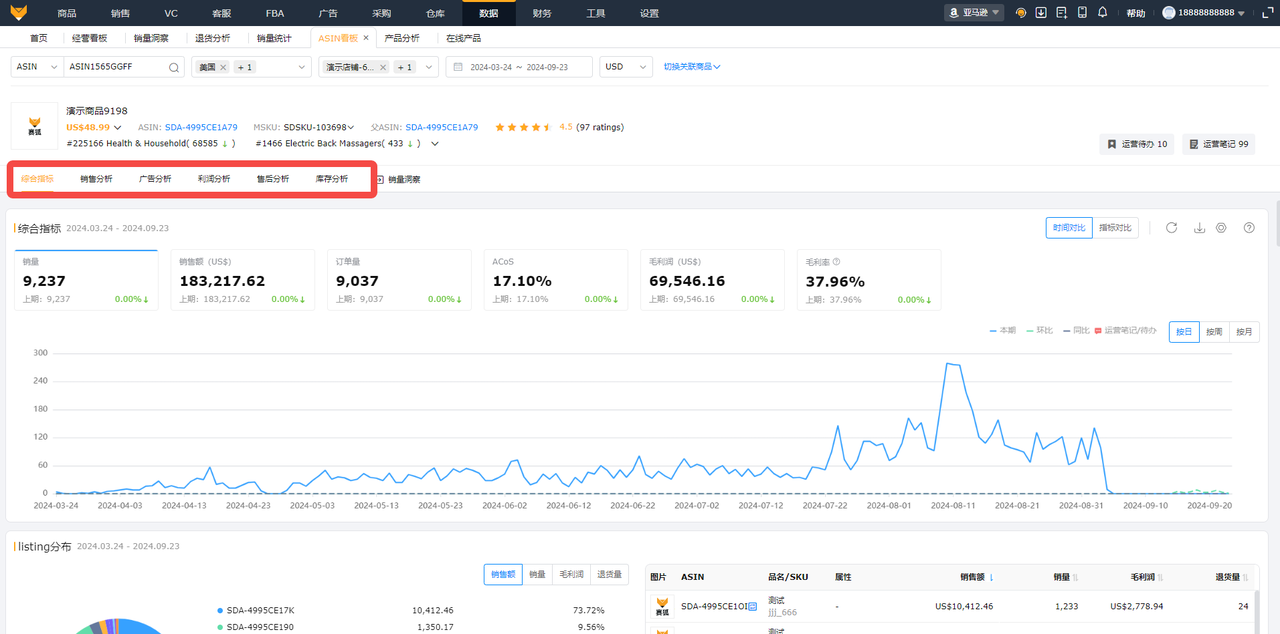The image size is (1280, 634).
Task: Click the notification bell icon
Action: pos(1102,13)
